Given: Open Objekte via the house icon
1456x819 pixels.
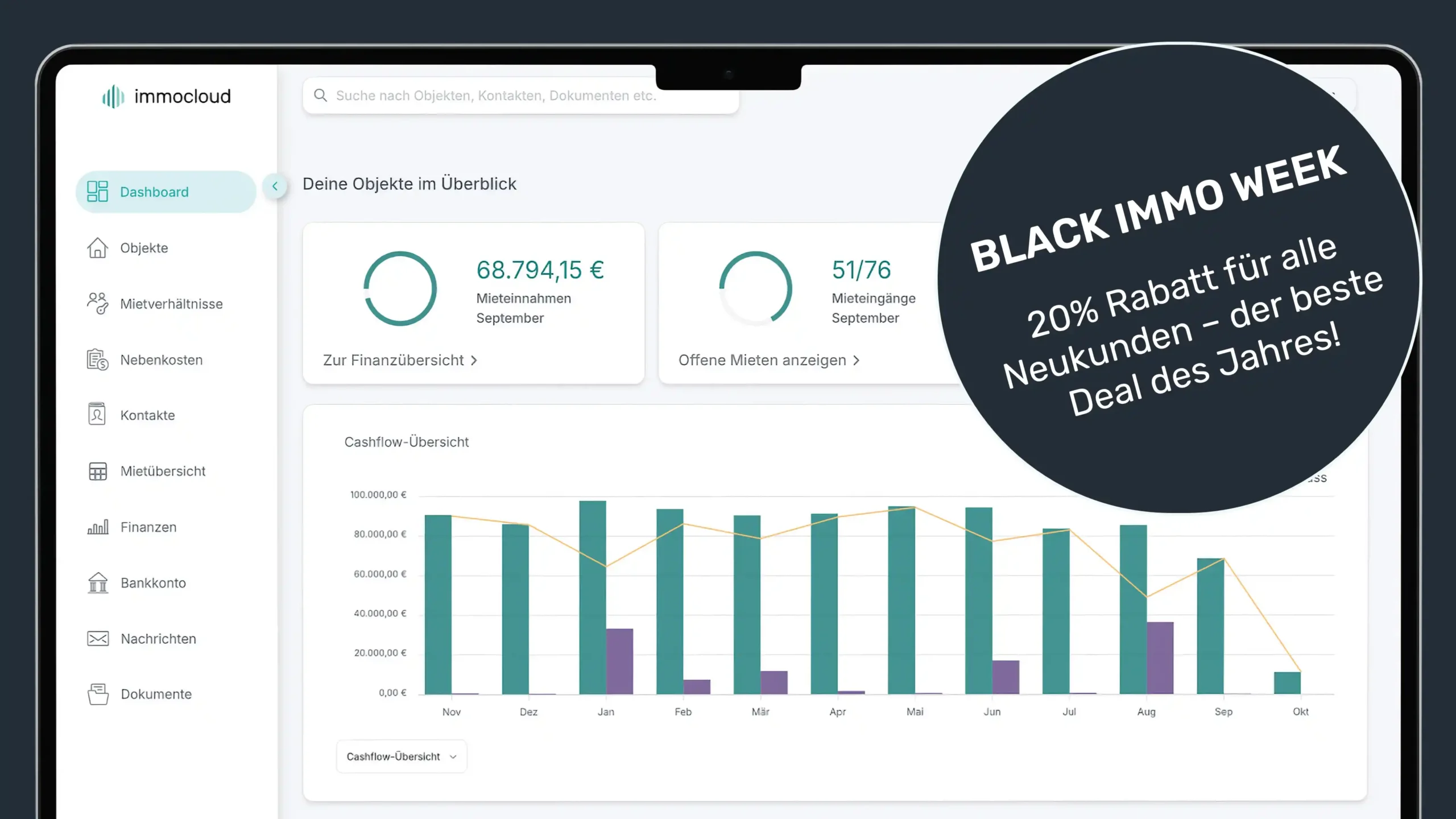Looking at the screenshot, I should (97, 248).
